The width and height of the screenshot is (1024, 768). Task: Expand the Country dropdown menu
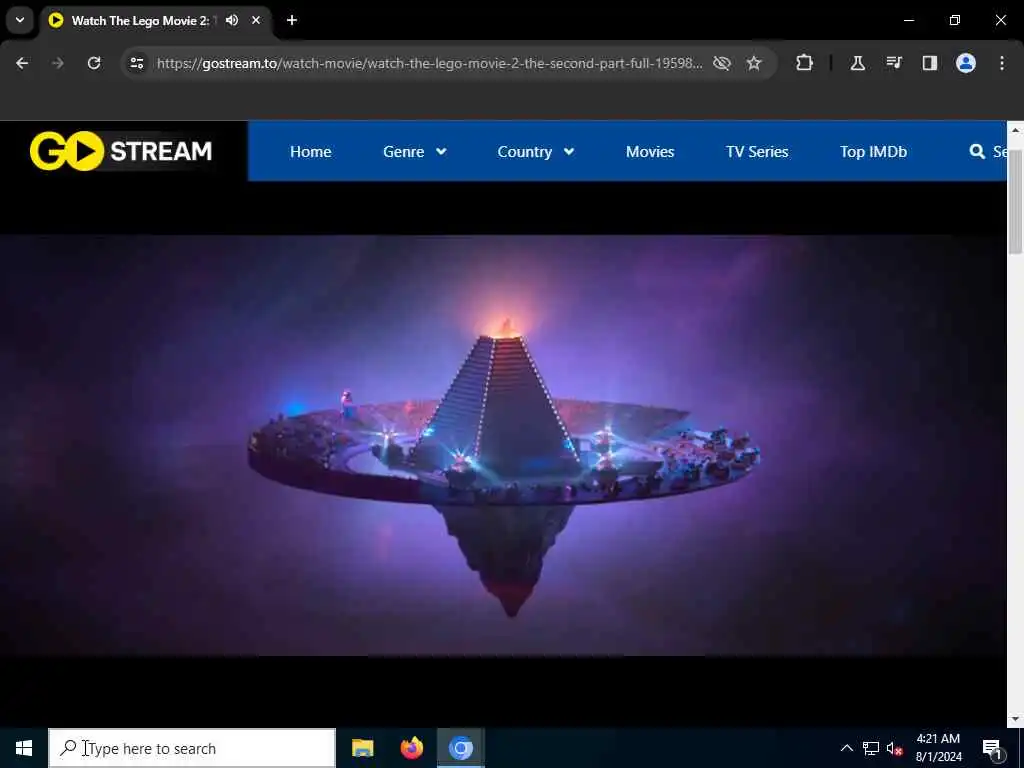click(x=536, y=152)
